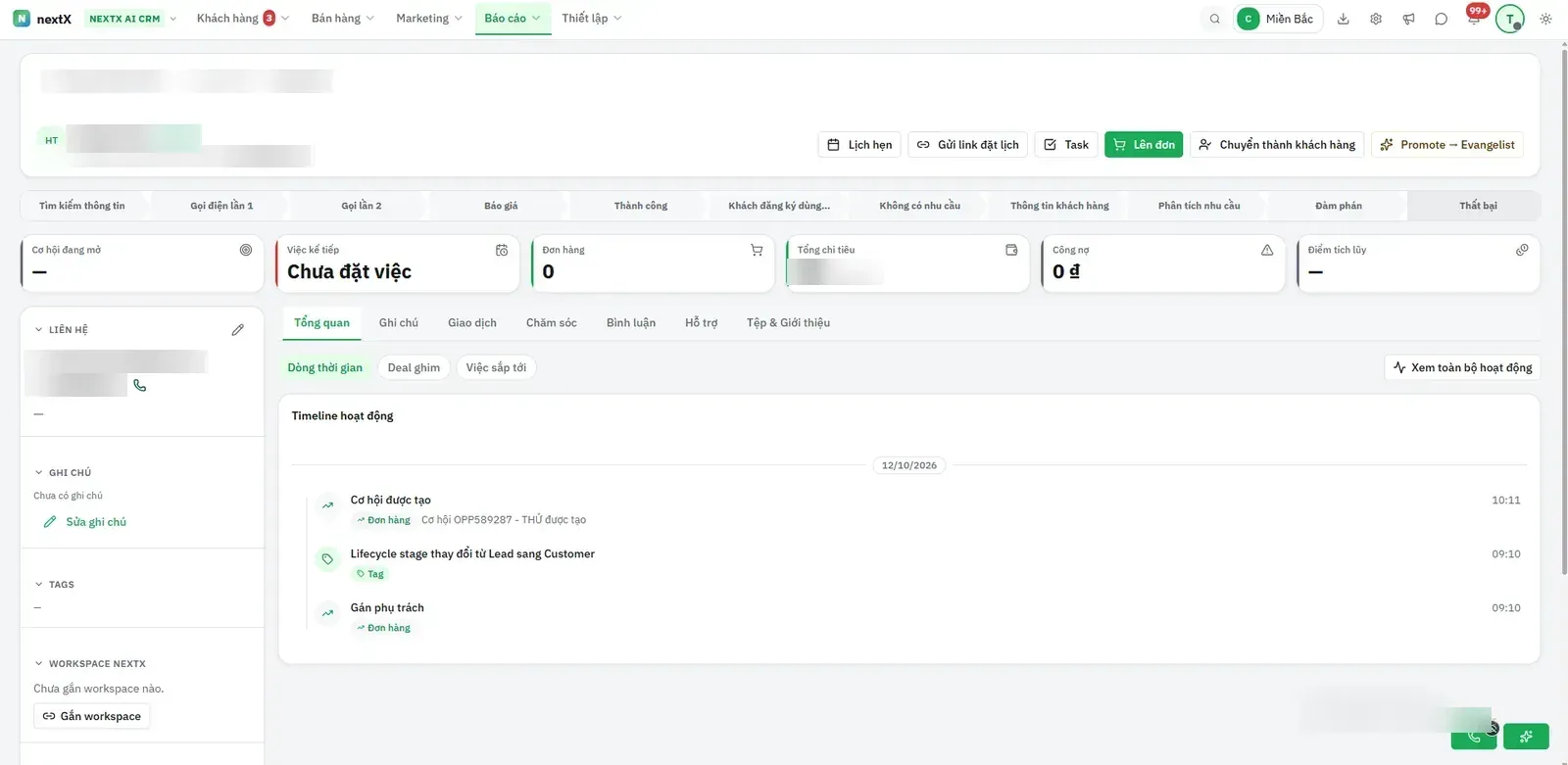Toggle the light/dark theme sun icon
The width and height of the screenshot is (1568, 765).
pyautogui.click(x=1545, y=19)
